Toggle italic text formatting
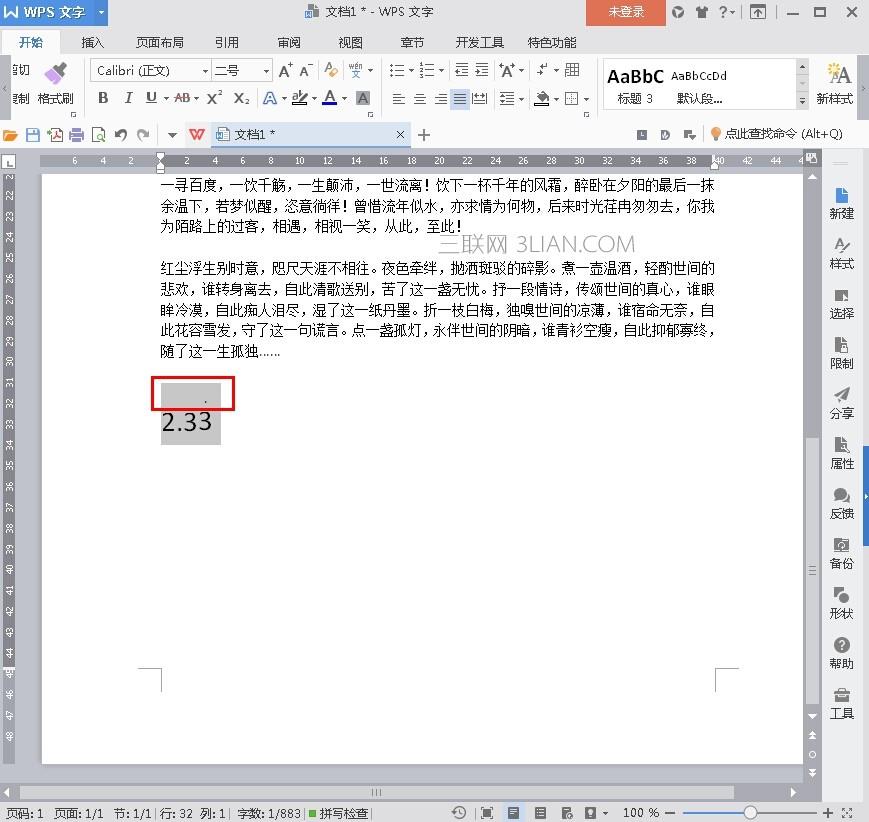 point(128,98)
